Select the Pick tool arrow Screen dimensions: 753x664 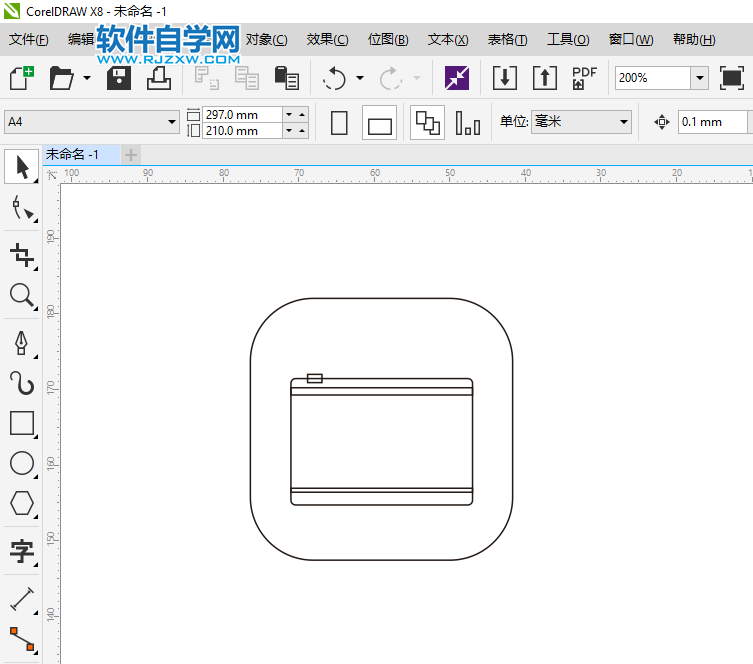(22, 167)
